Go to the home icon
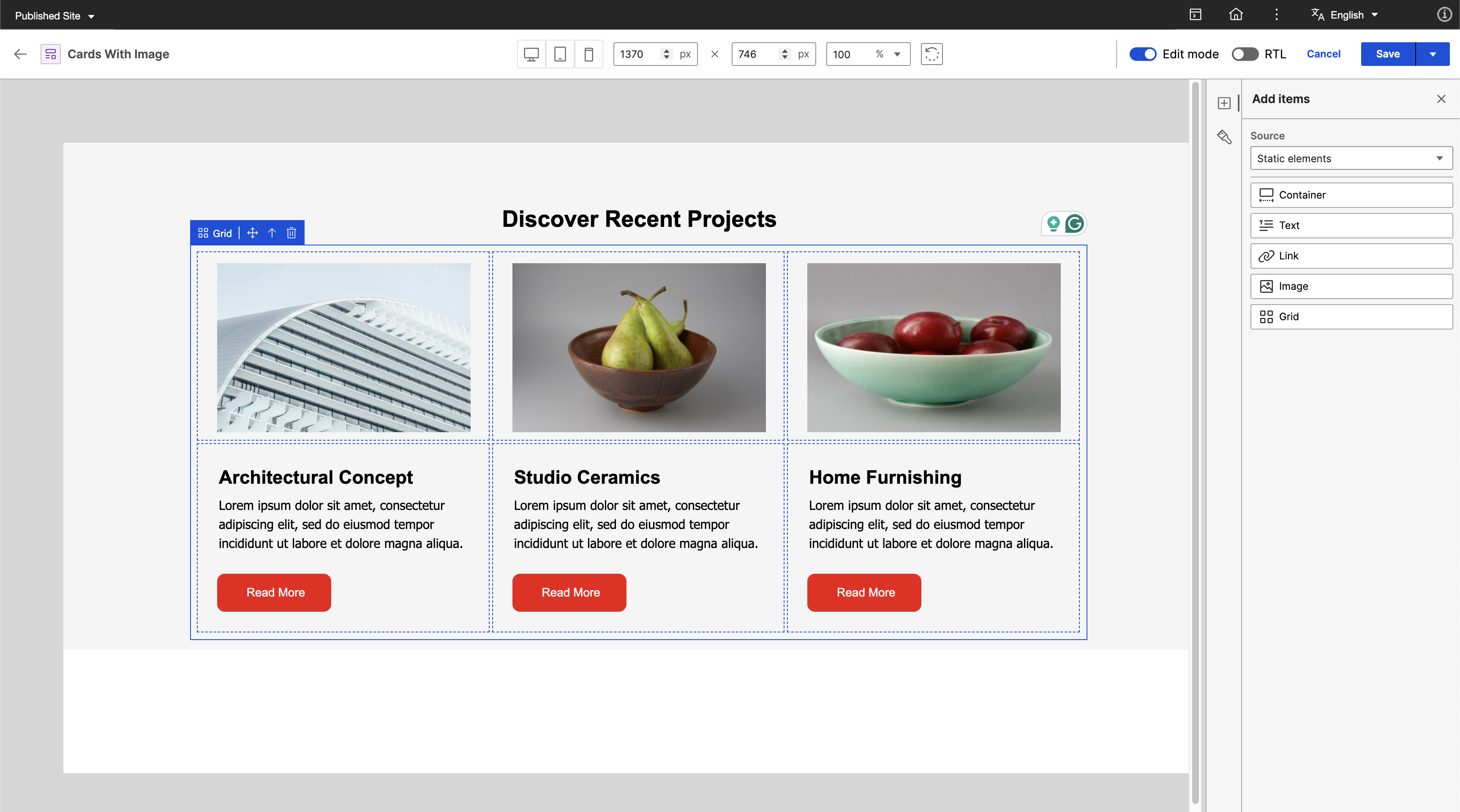This screenshot has width=1460, height=812. [x=1236, y=15]
